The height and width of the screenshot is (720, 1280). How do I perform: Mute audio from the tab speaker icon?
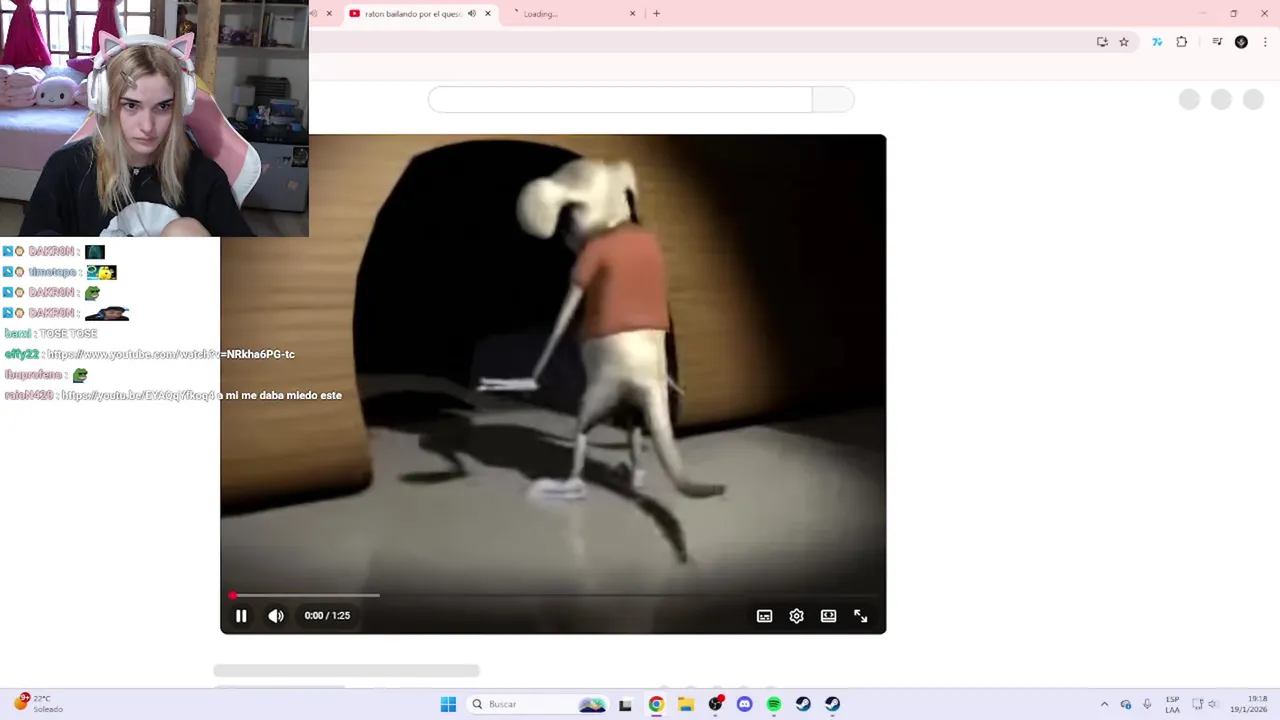tap(472, 14)
